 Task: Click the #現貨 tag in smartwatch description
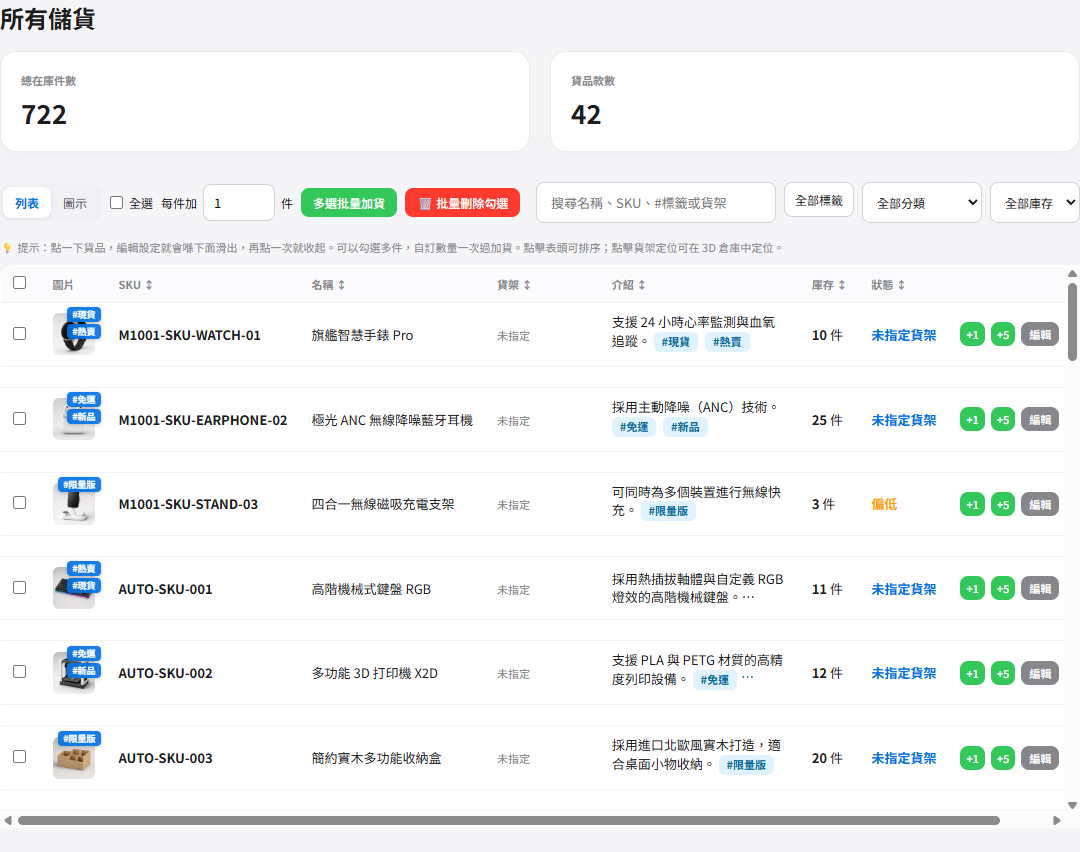675,342
